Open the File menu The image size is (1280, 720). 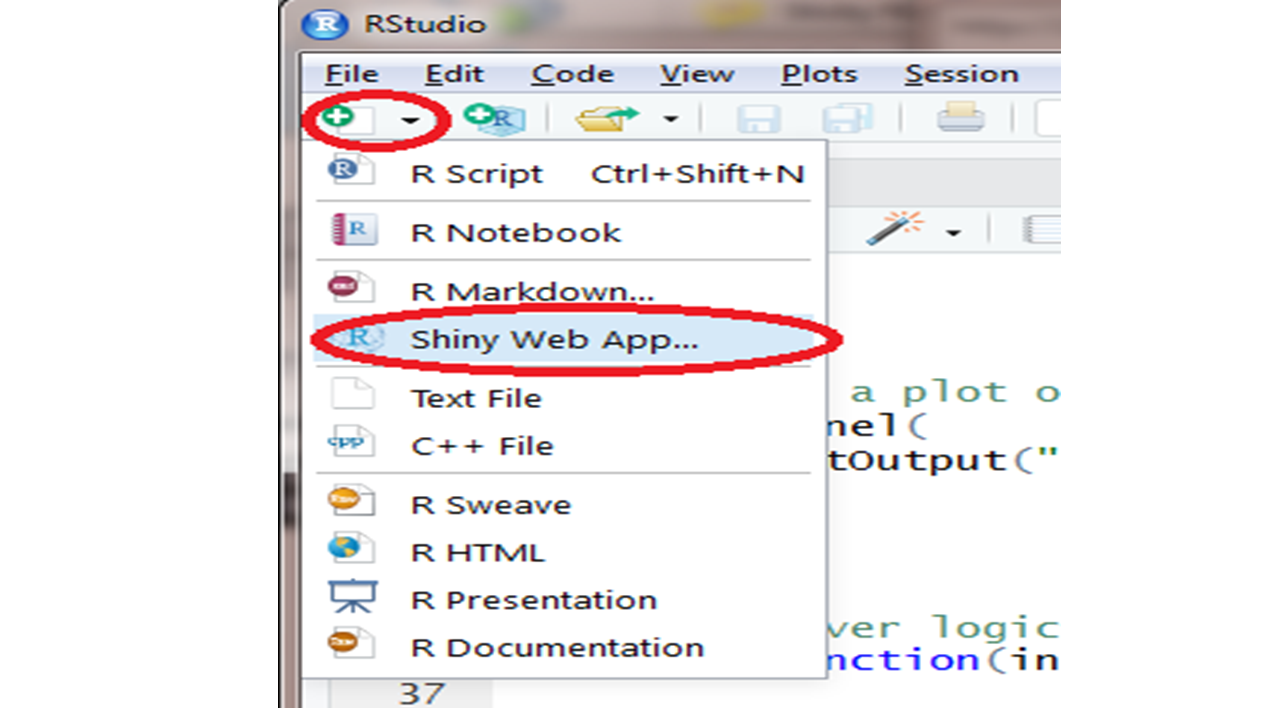tap(351, 74)
